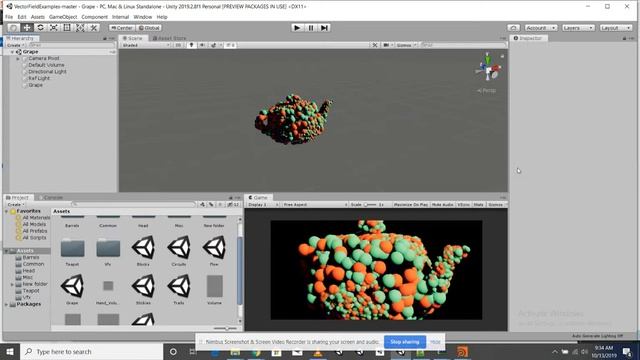Open the GameObject menu

63,17
